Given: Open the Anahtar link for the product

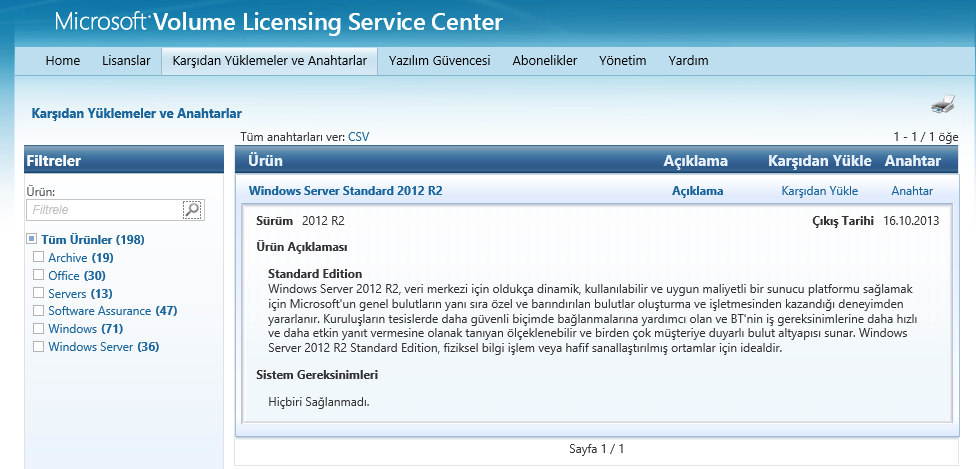Looking at the screenshot, I should (911, 191).
